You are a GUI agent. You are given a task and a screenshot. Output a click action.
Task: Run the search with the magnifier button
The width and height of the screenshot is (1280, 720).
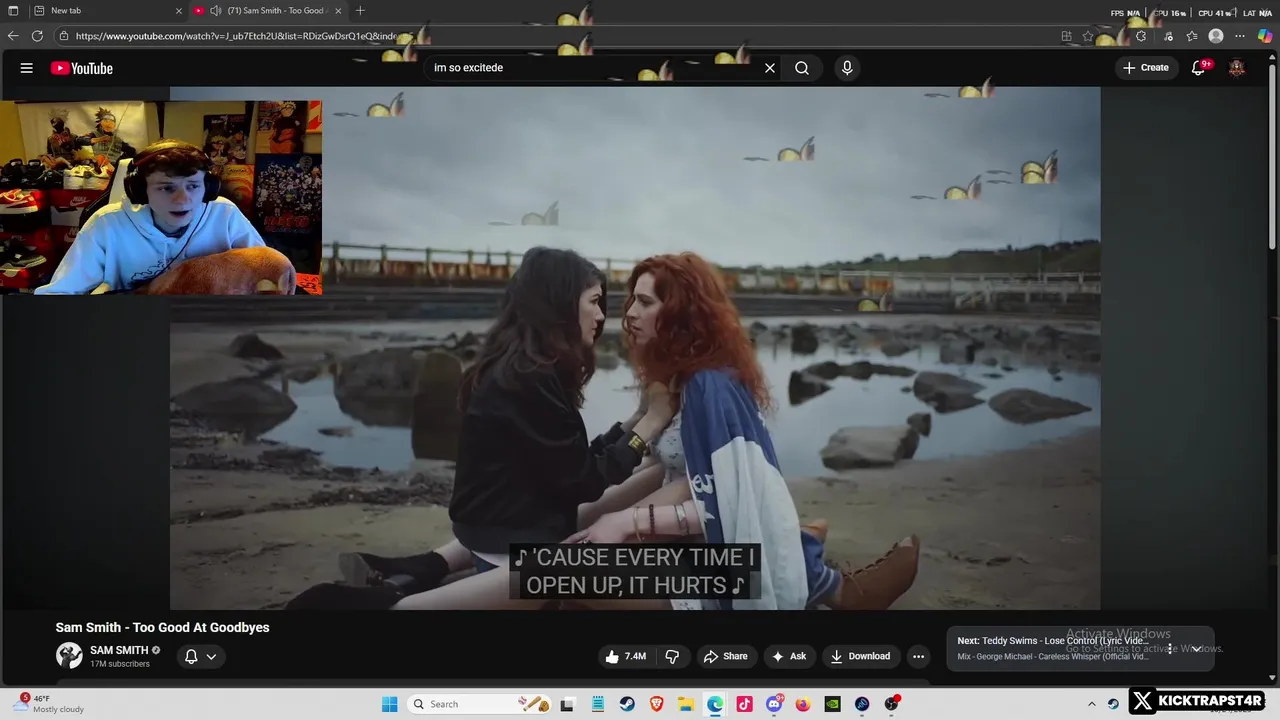802,68
